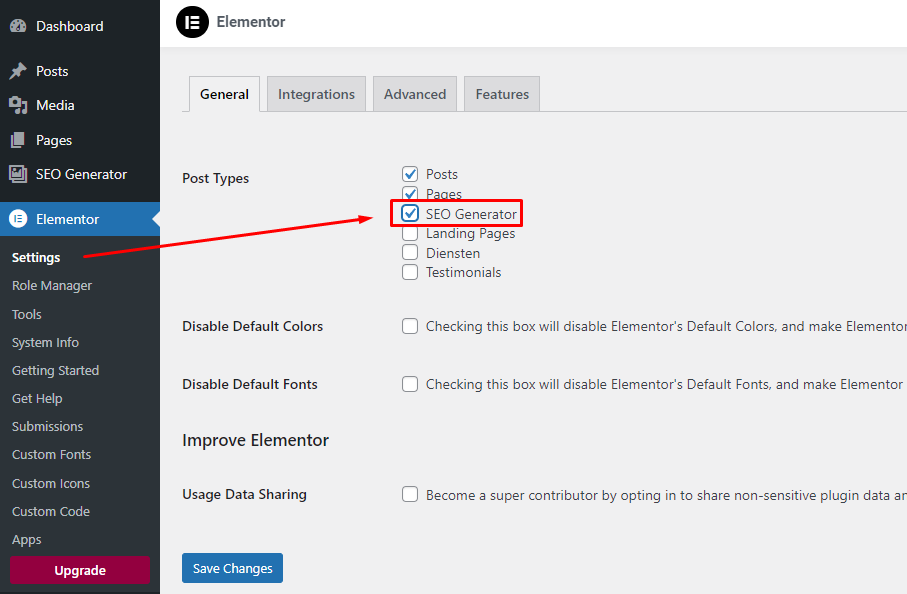The image size is (907, 594).
Task: Switch to the Integrations tab
Action: 316,94
